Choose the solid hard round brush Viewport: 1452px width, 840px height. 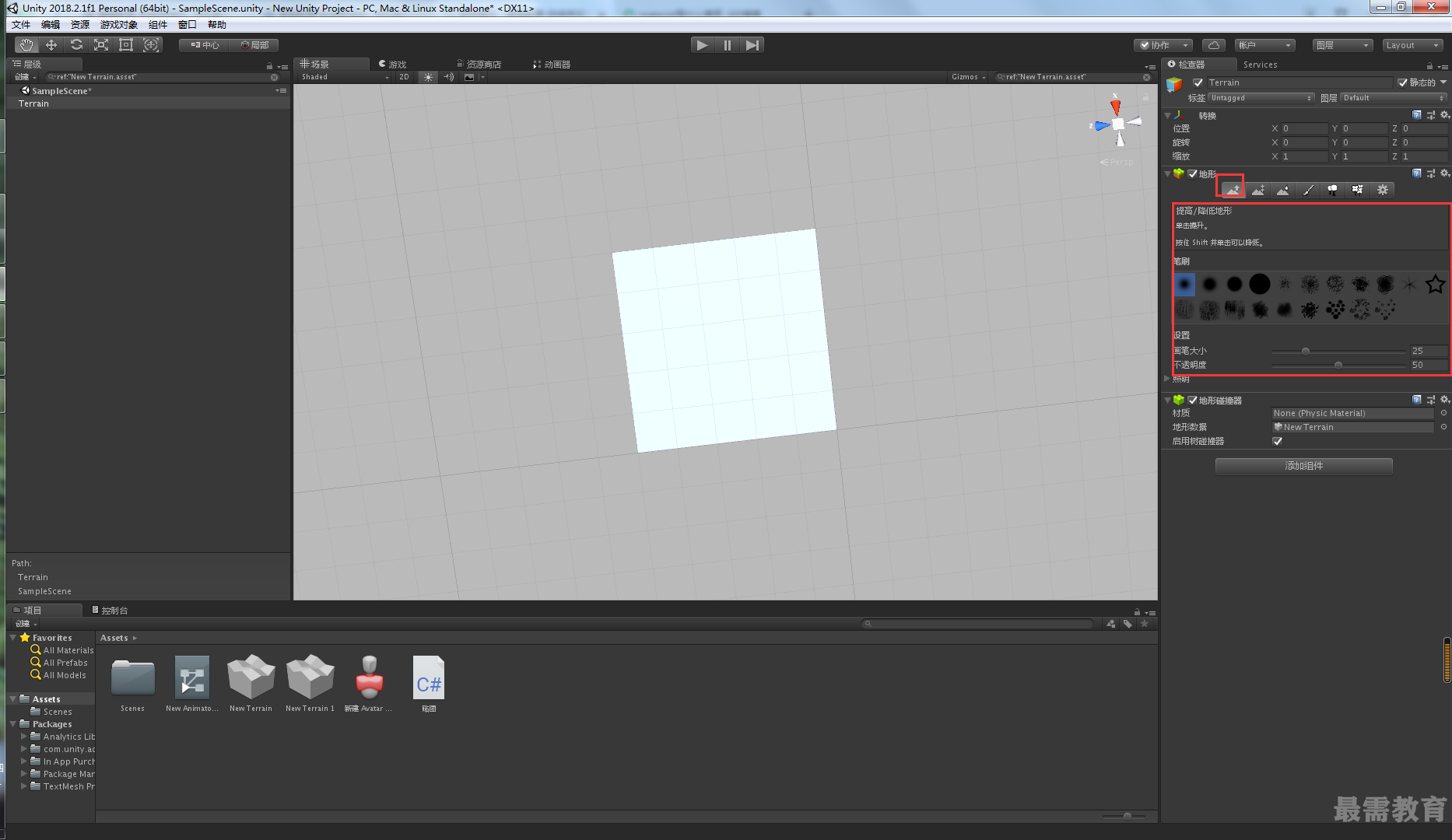[1260, 285]
